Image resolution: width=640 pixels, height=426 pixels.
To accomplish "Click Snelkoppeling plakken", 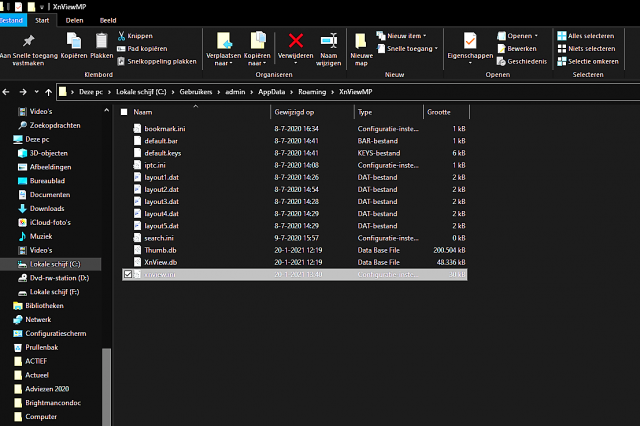I will point(157,61).
